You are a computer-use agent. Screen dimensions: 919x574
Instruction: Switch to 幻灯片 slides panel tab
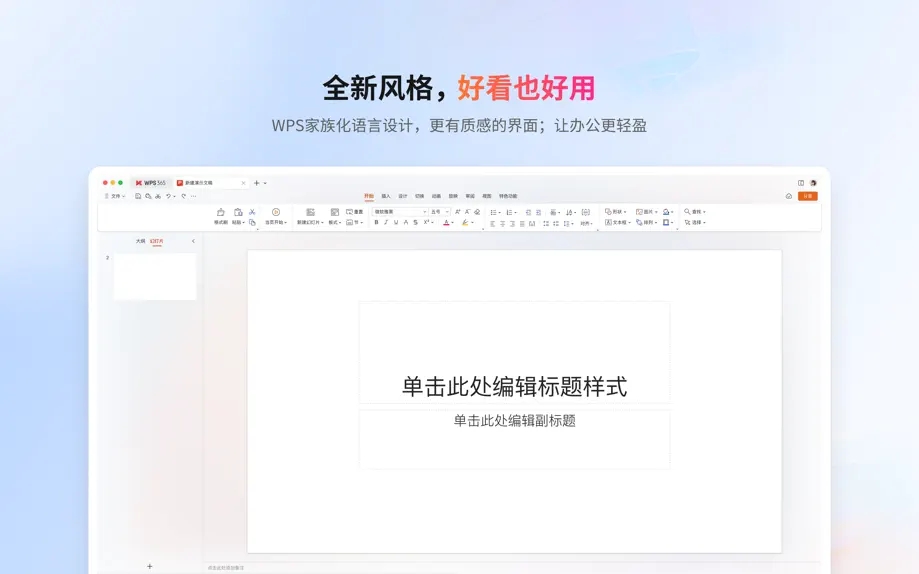point(156,241)
